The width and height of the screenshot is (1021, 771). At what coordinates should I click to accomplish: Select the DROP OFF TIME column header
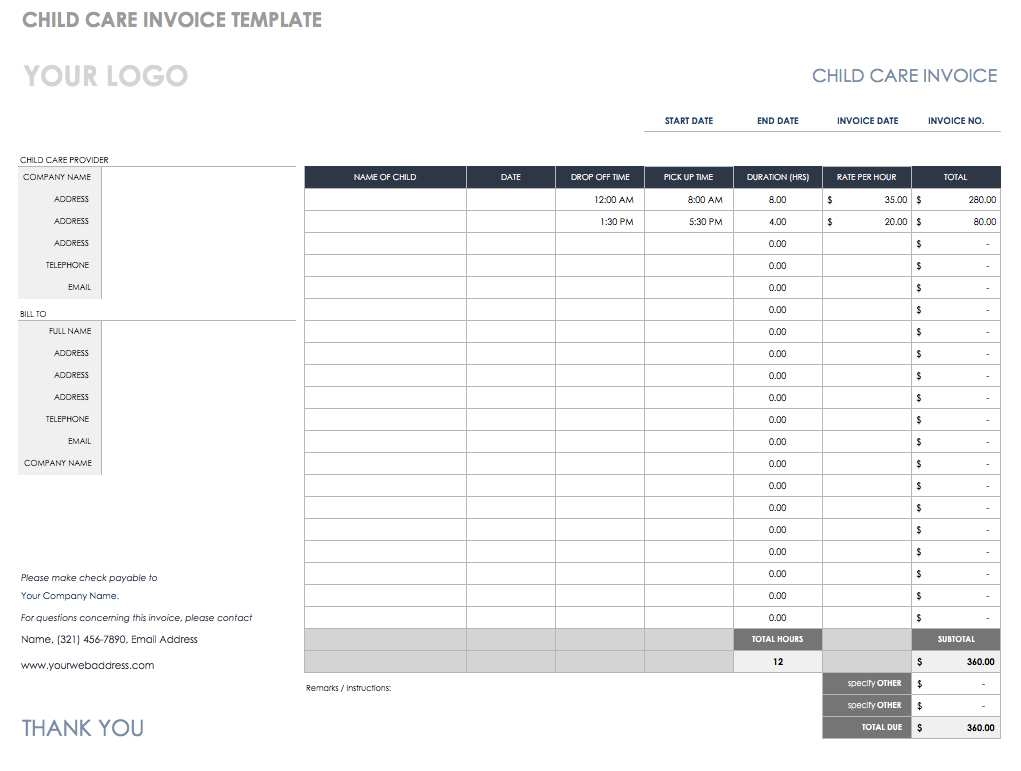[599, 177]
